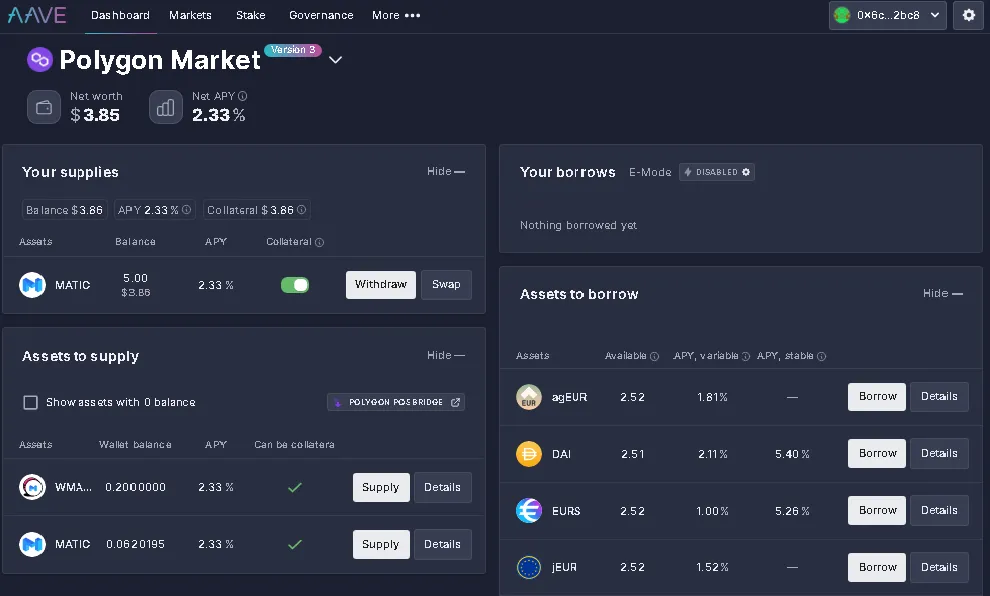This screenshot has width=990, height=596.
Task: Click the Net APY bar chart icon
Action: [165, 107]
